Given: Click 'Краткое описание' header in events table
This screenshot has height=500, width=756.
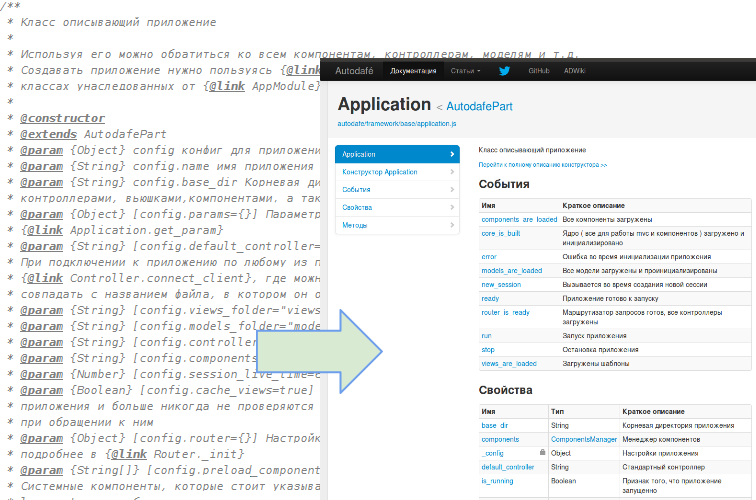Looking at the screenshot, I should tap(594, 206).
